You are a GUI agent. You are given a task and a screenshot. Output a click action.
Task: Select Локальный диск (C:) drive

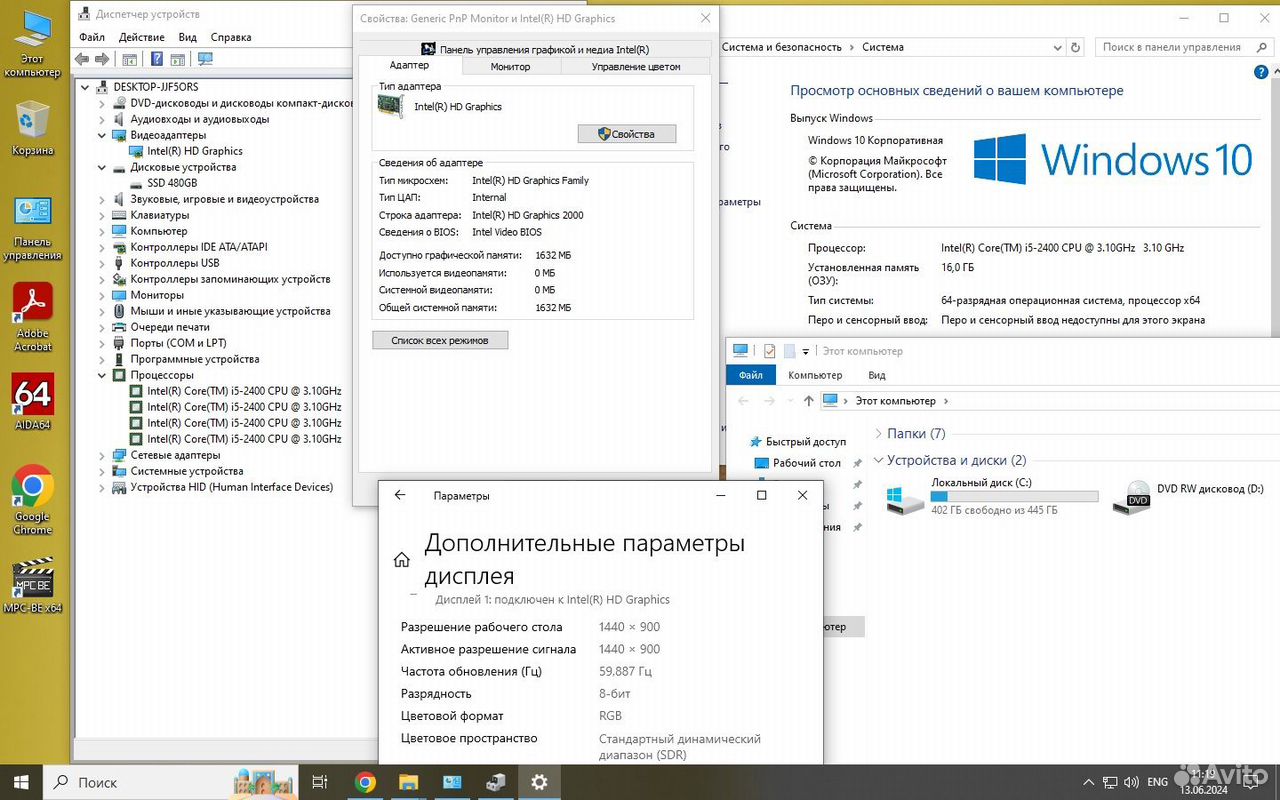pos(992,496)
